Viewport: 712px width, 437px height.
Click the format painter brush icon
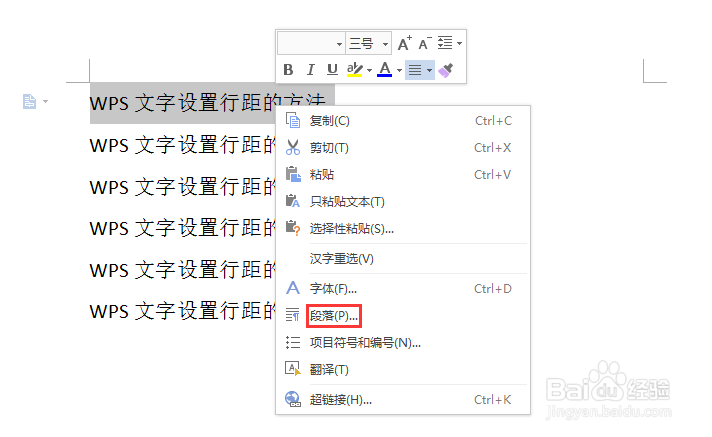tap(446, 70)
